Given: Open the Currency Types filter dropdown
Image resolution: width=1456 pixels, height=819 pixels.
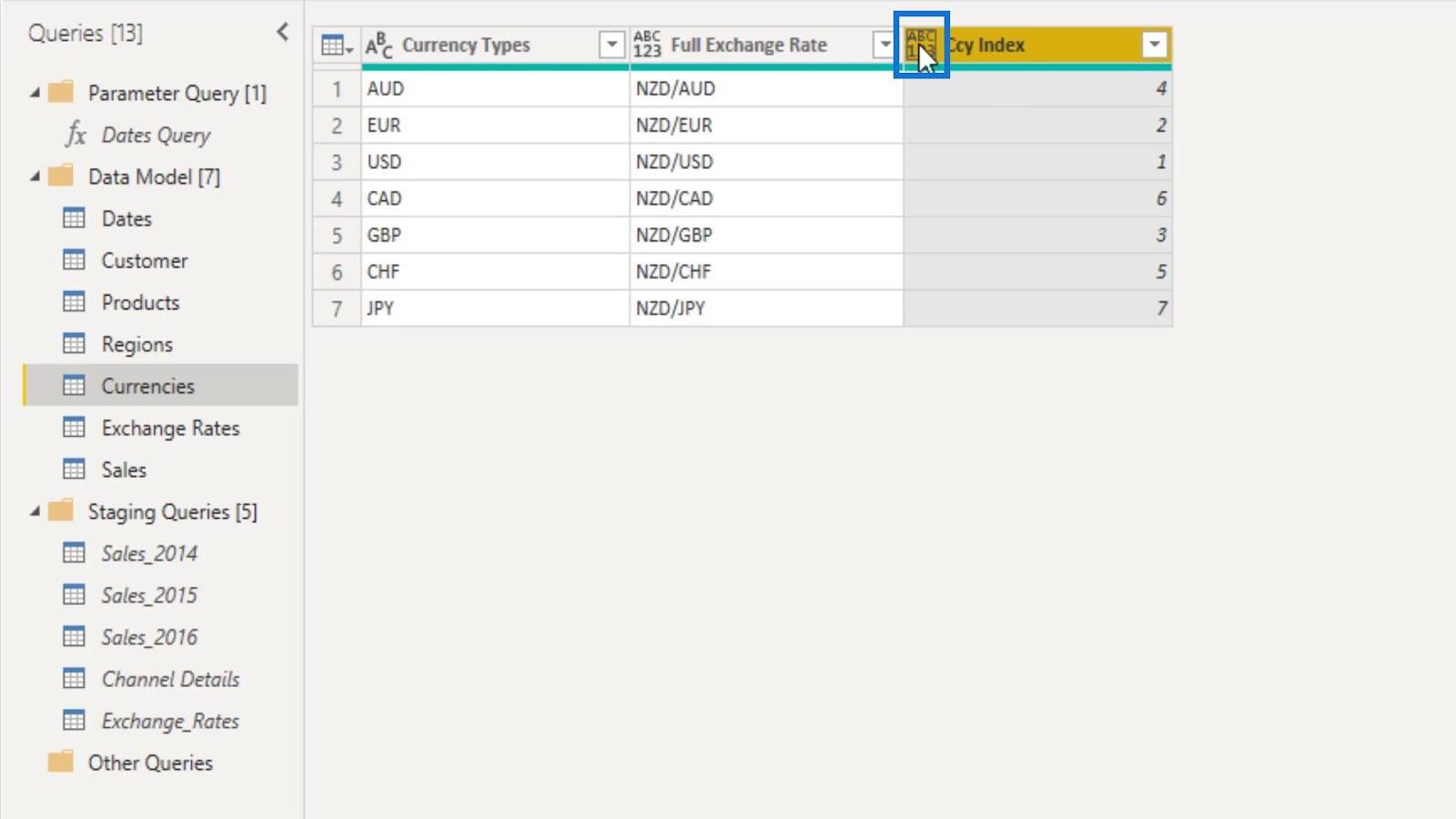Looking at the screenshot, I should tap(612, 45).
